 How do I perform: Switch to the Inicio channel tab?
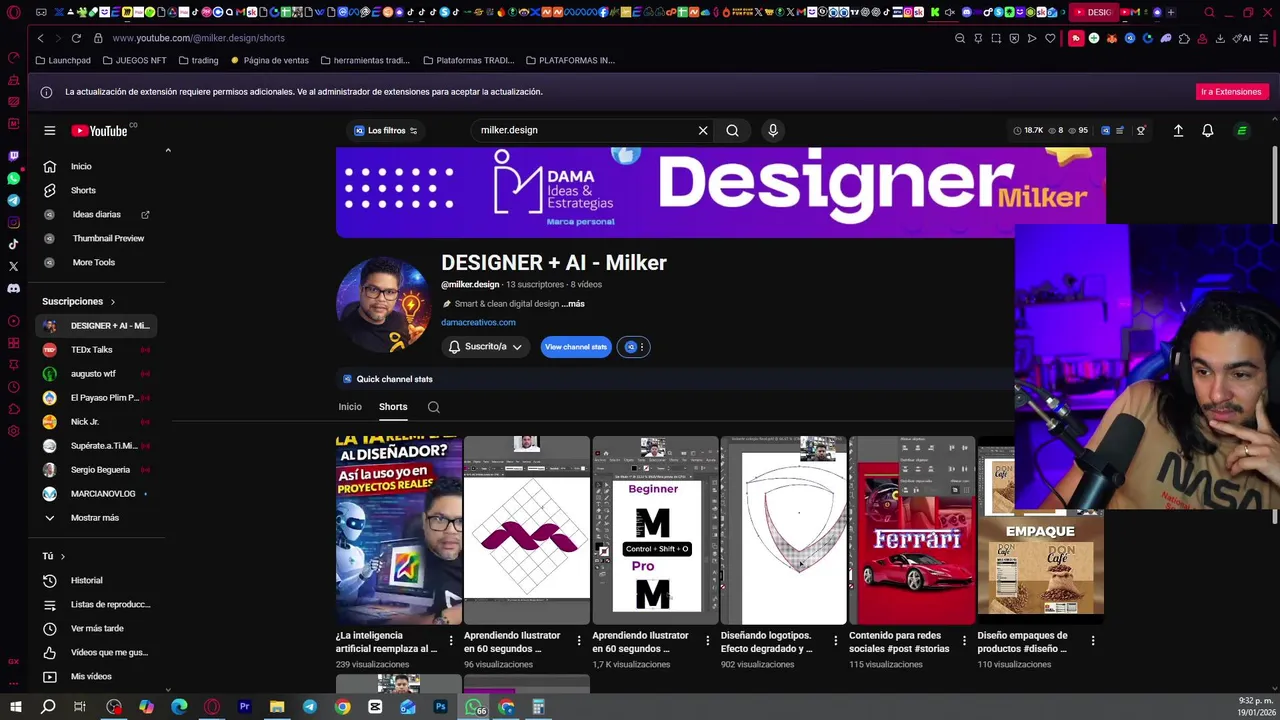[x=350, y=407]
